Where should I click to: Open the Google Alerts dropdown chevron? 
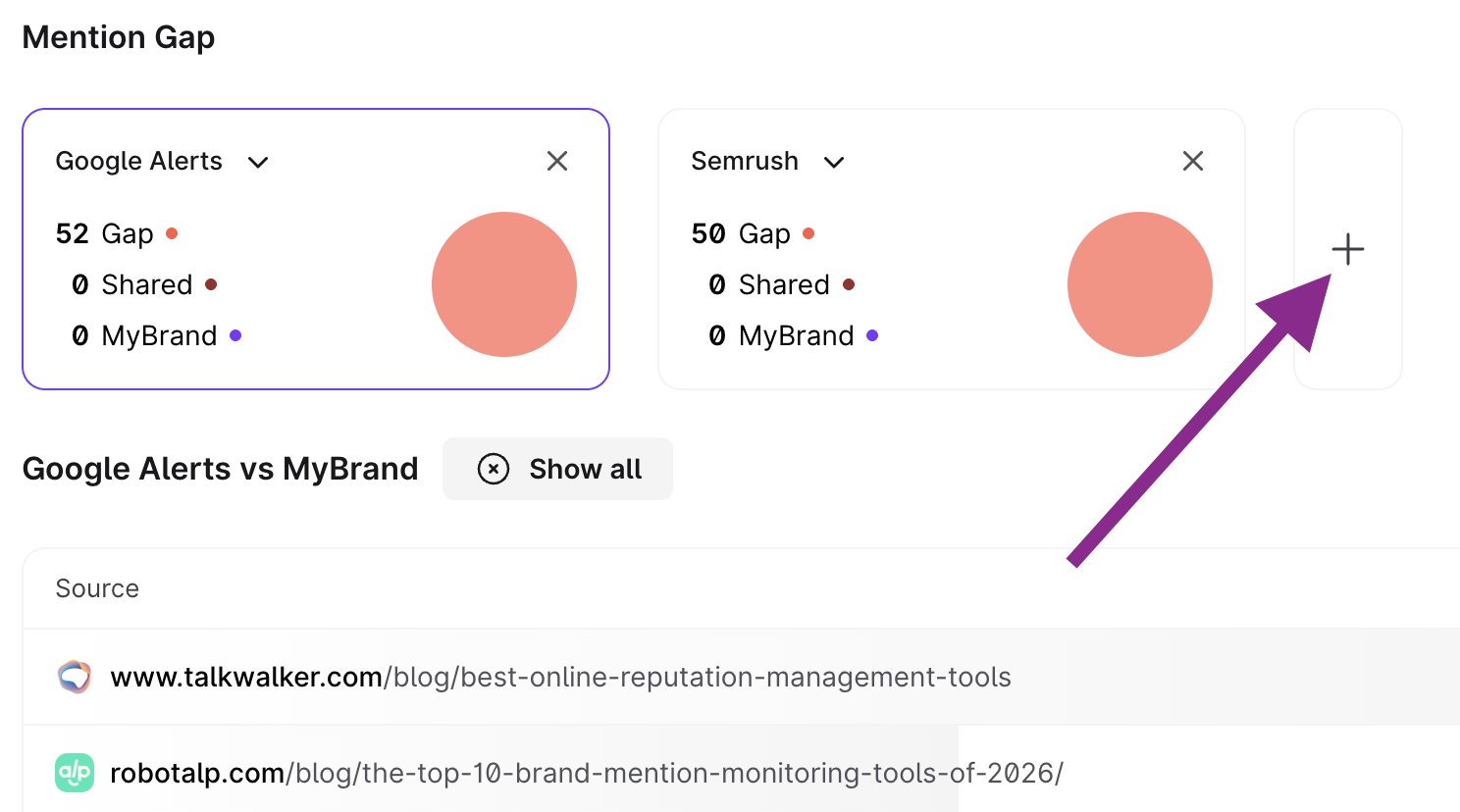coord(258,162)
